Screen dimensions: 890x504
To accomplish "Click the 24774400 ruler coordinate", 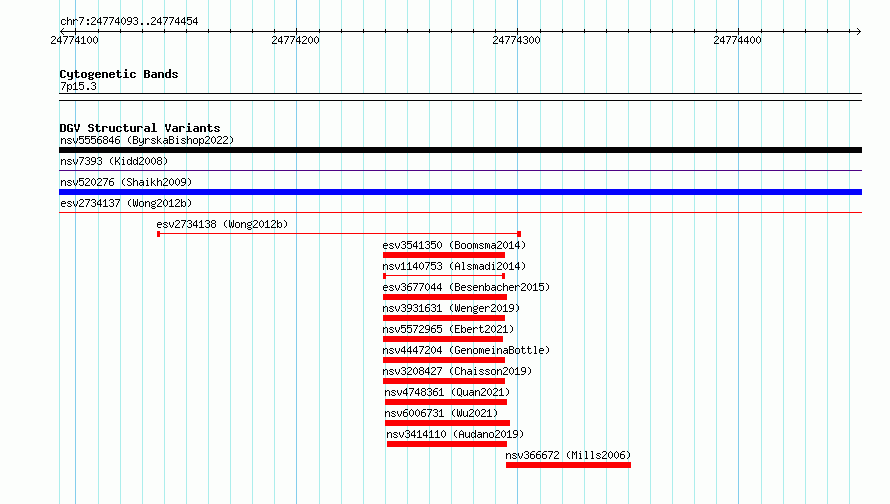I will pyautogui.click(x=737, y=40).
